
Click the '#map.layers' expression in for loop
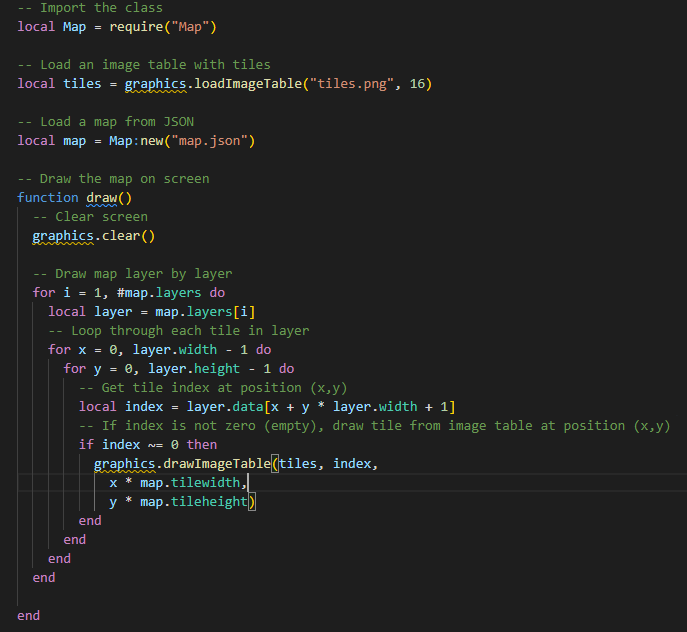tap(159, 293)
